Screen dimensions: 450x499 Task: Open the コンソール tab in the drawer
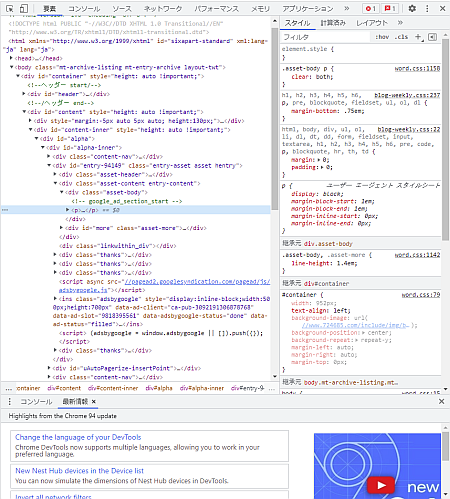[36, 402]
